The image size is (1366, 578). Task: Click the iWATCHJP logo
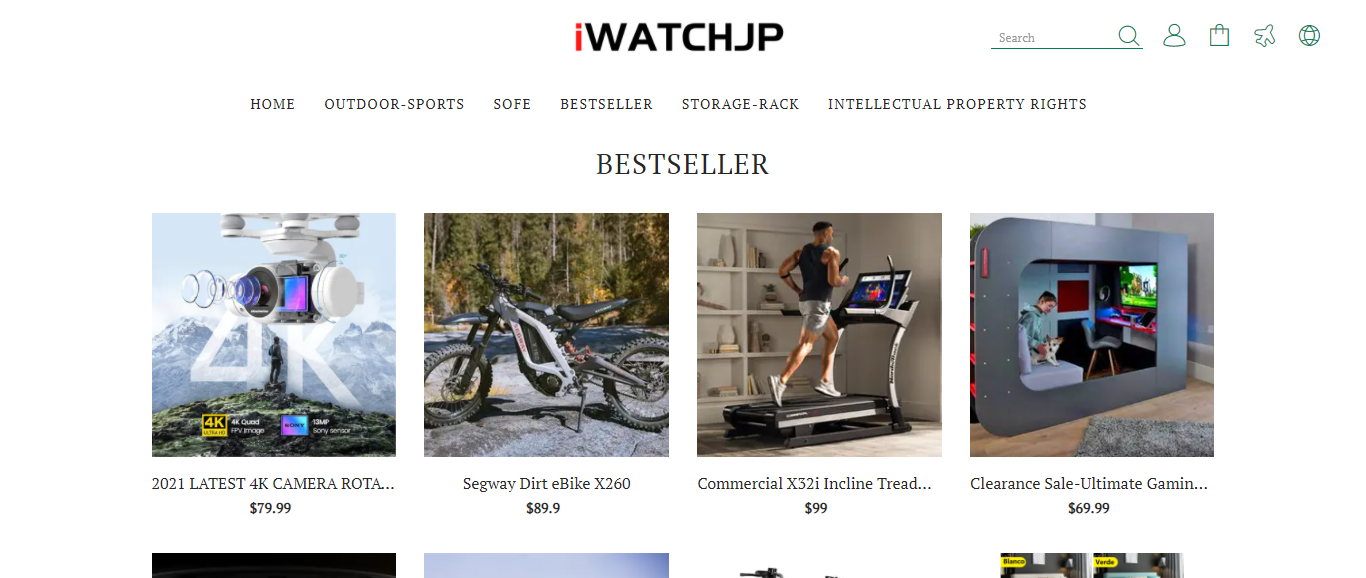[x=679, y=37]
